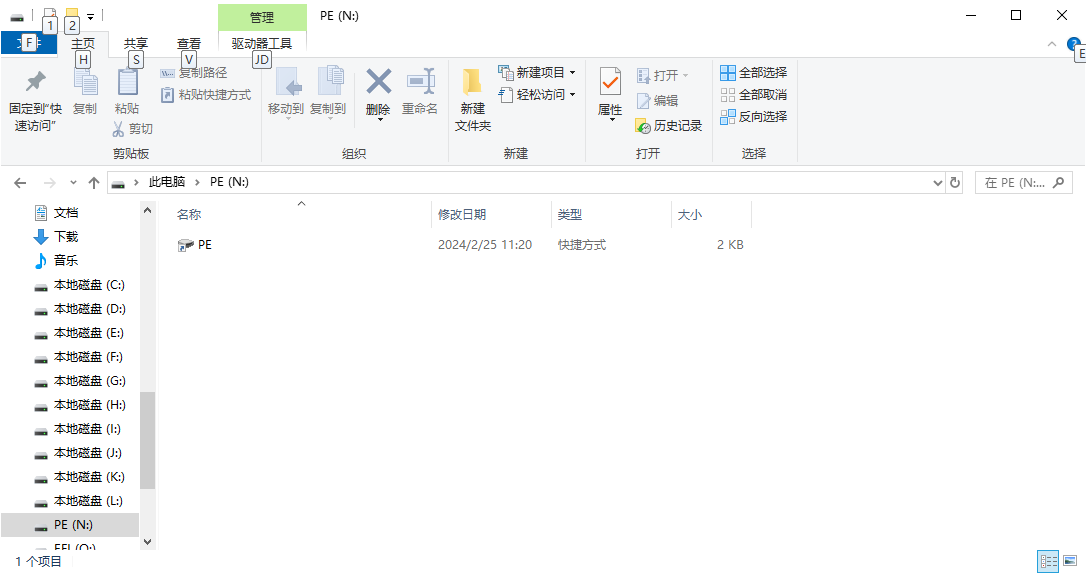The height and width of the screenshot is (574, 1086).
Task: Open the Easy access dropdown
Action: pyautogui.click(x=537, y=95)
